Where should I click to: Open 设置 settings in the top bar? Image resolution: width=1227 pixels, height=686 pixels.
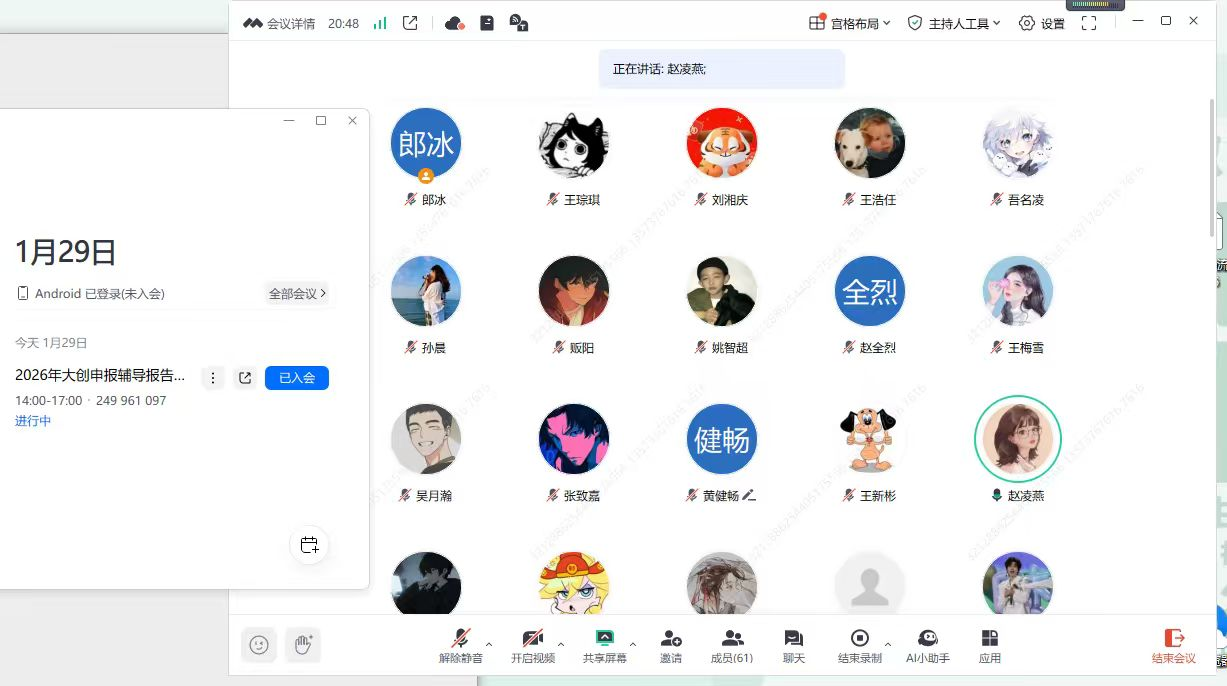pyautogui.click(x=1041, y=23)
